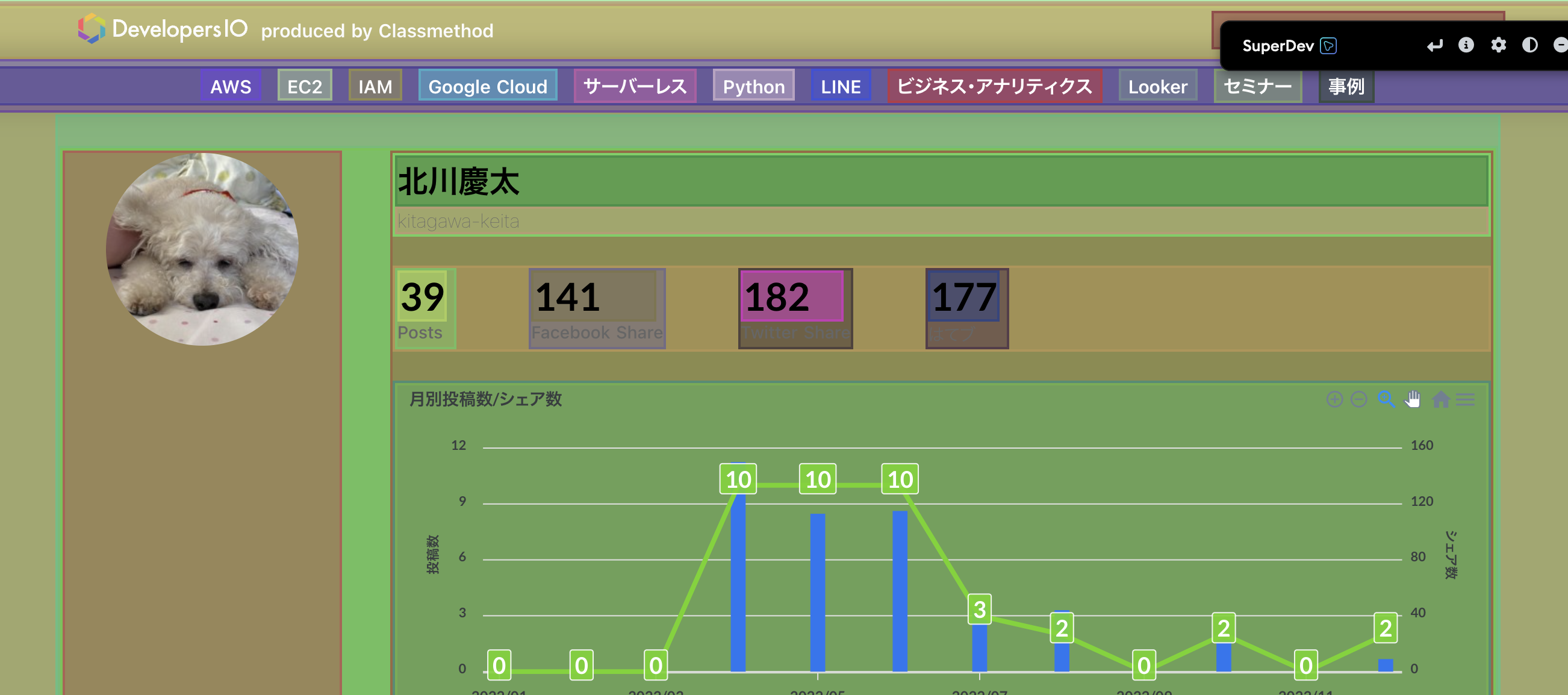The image size is (1568, 695).
Task: Click the 12 left axis value
Action: point(458,445)
